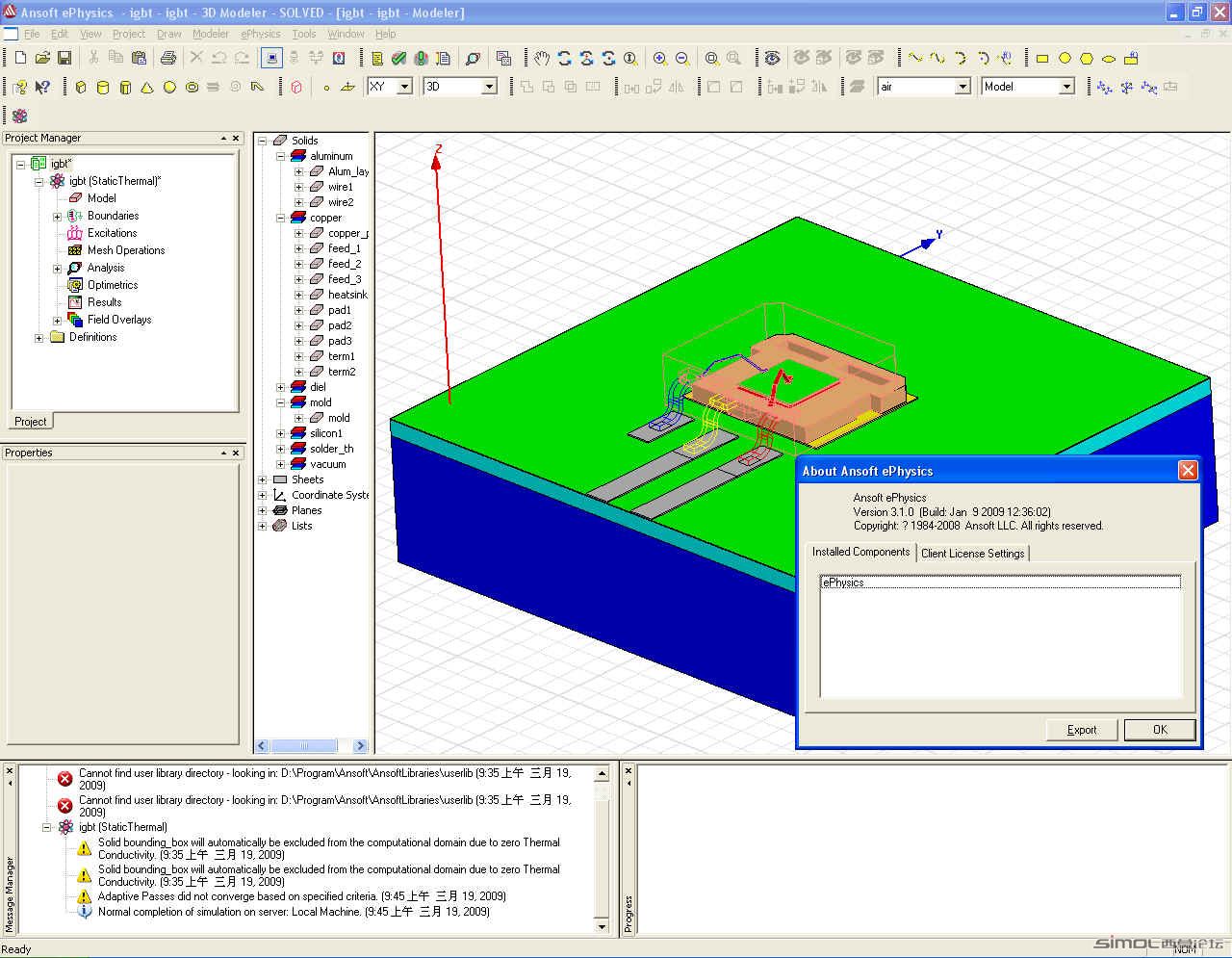
Task: Draw a box with the Box tool
Action: [81, 87]
